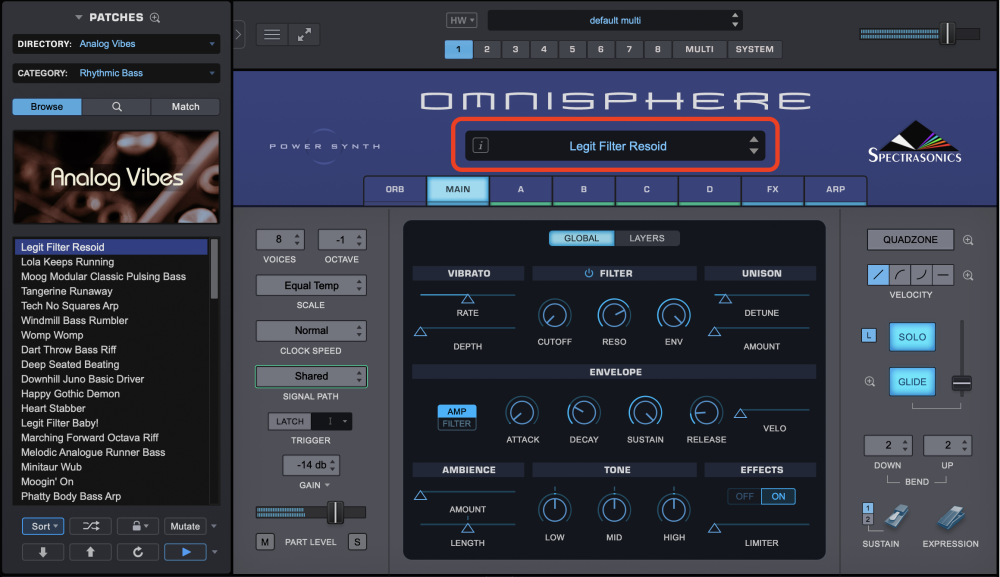The width and height of the screenshot is (1000, 577).
Task: Zoom into velocity curve with magnifier icon
Action: 968,275
